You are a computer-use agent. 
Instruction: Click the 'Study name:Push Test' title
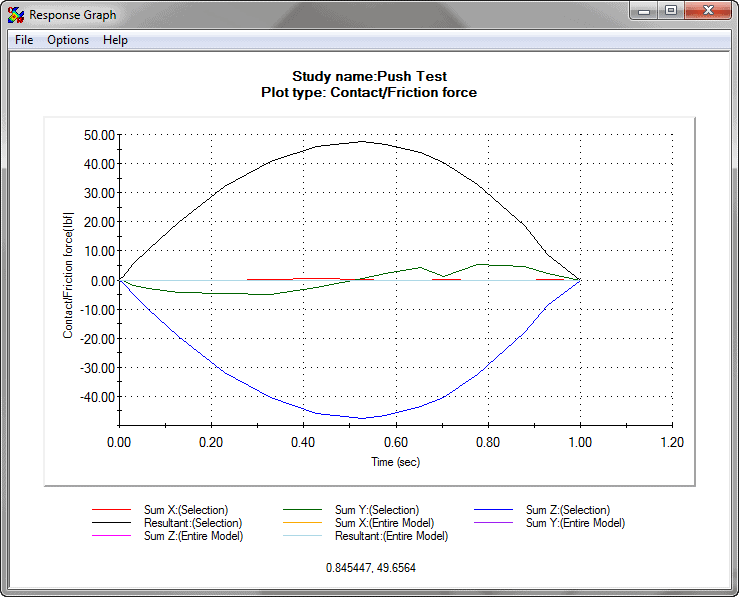coord(369,76)
